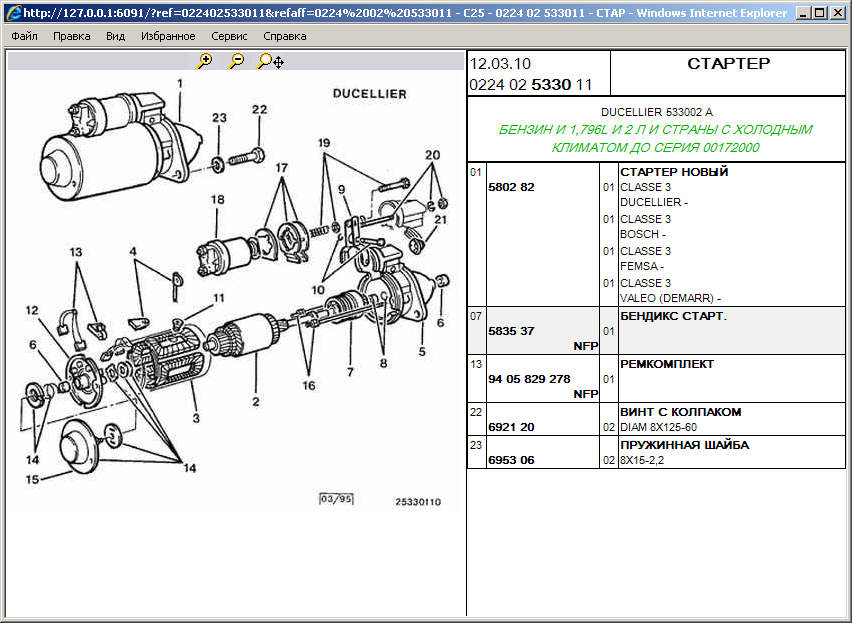Click the BOSCH - variant line
Image resolution: width=852 pixels, height=623 pixels.
point(643,234)
